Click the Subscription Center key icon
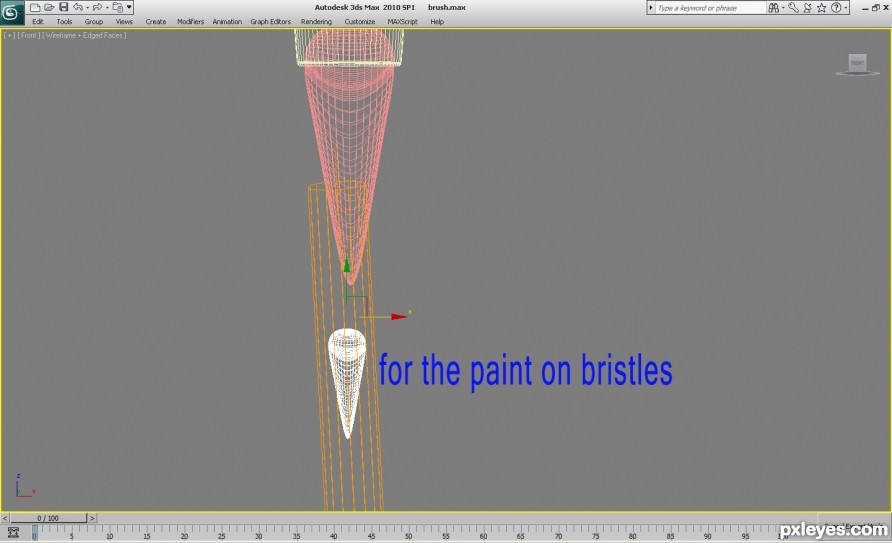The image size is (892, 543). (793, 8)
